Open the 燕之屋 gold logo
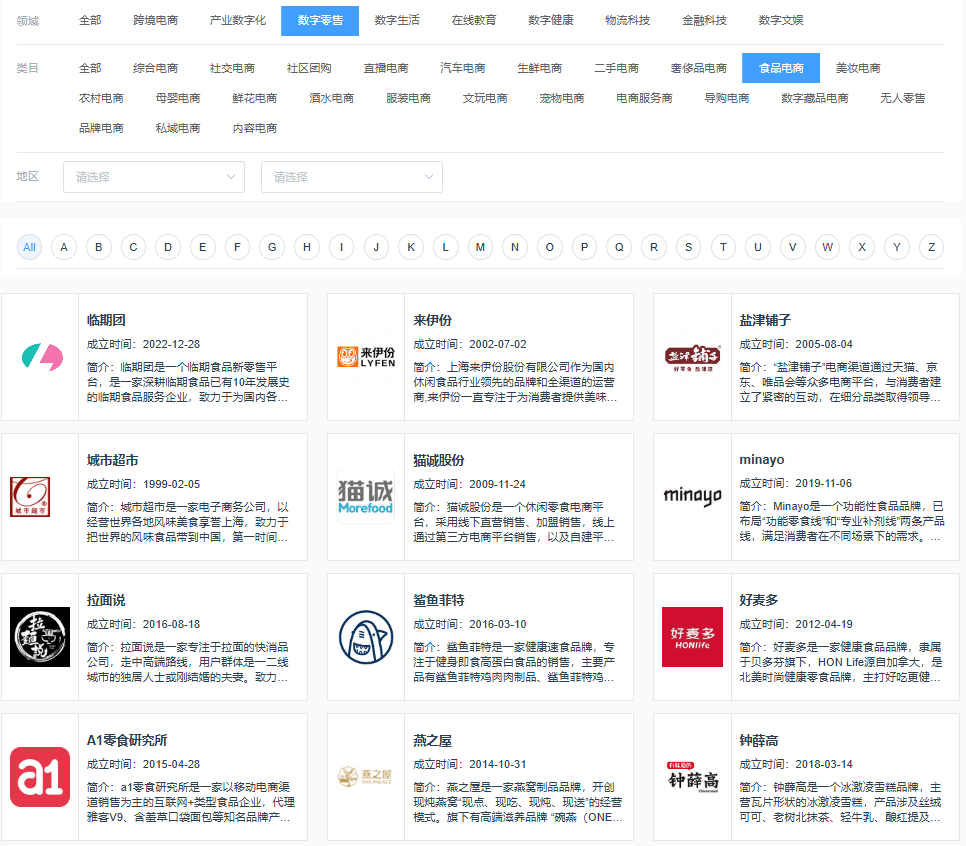 [x=365, y=776]
